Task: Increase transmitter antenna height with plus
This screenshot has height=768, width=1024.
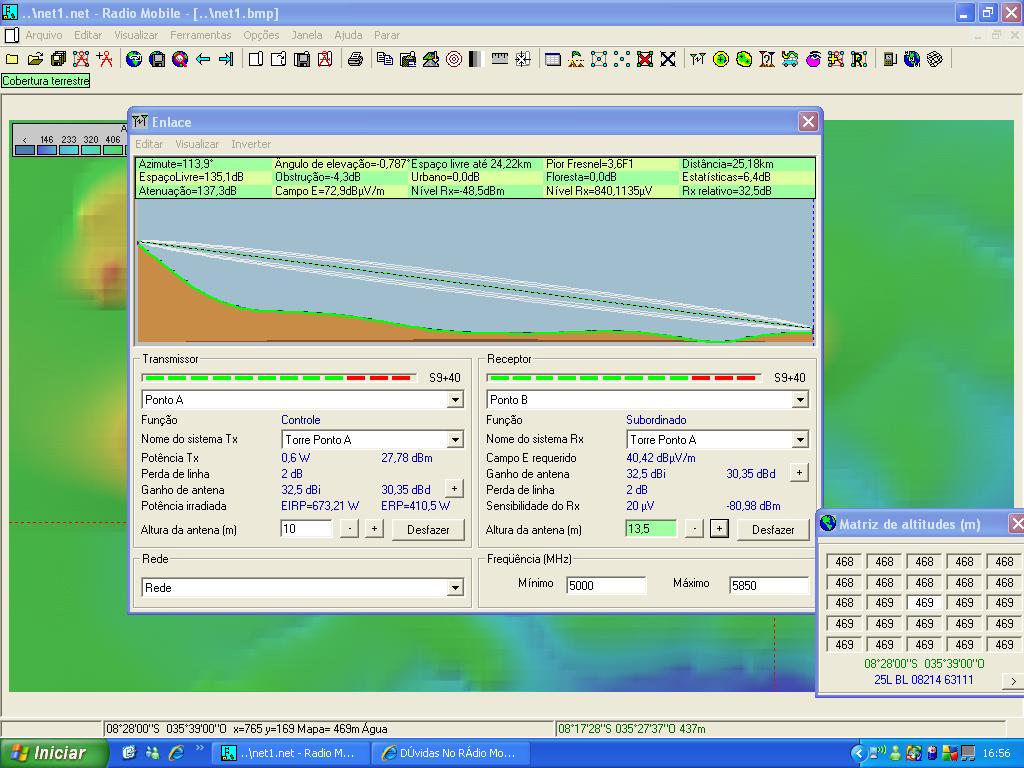Action: coord(374,529)
